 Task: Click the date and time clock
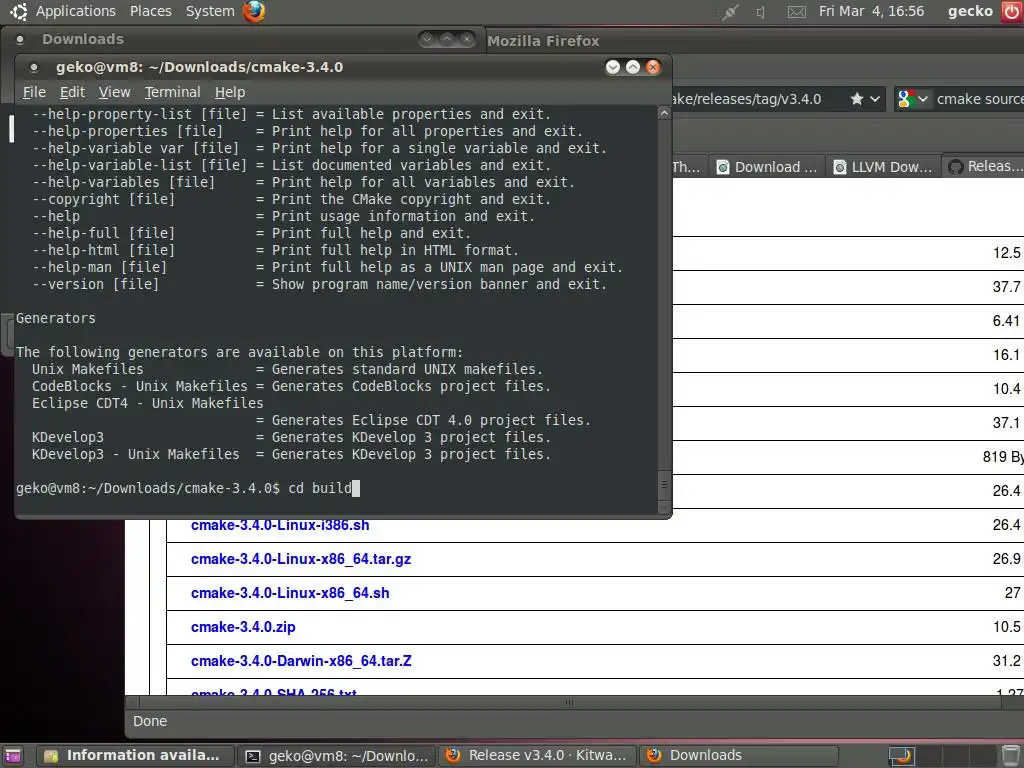[871, 11]
